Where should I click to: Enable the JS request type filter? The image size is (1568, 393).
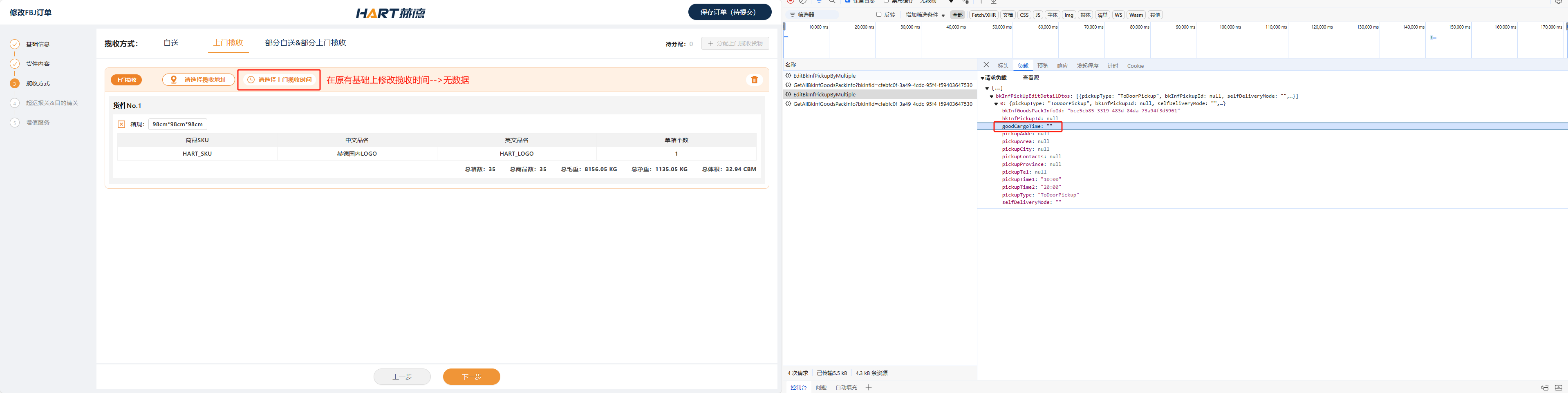(x=1038, y=15)
